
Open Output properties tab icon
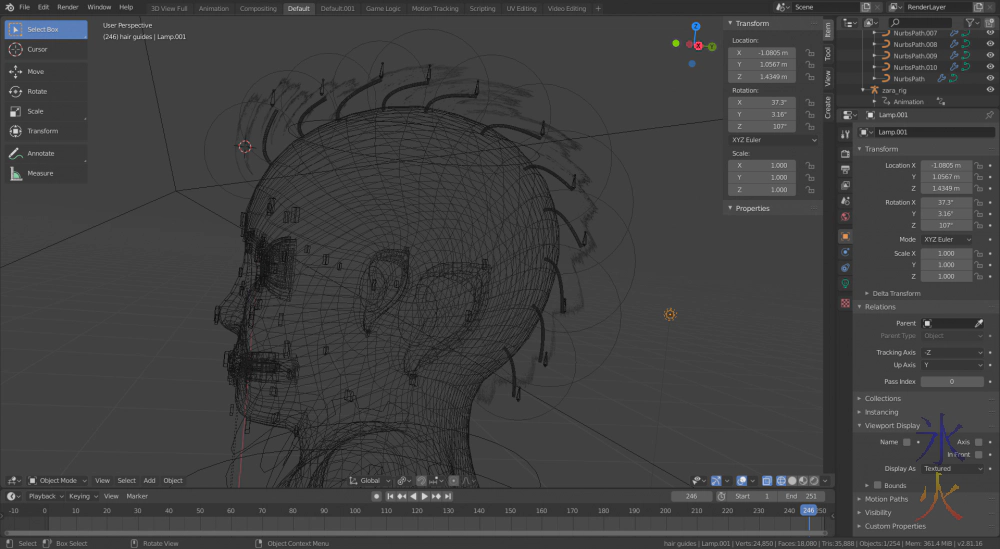pos(845,170)
